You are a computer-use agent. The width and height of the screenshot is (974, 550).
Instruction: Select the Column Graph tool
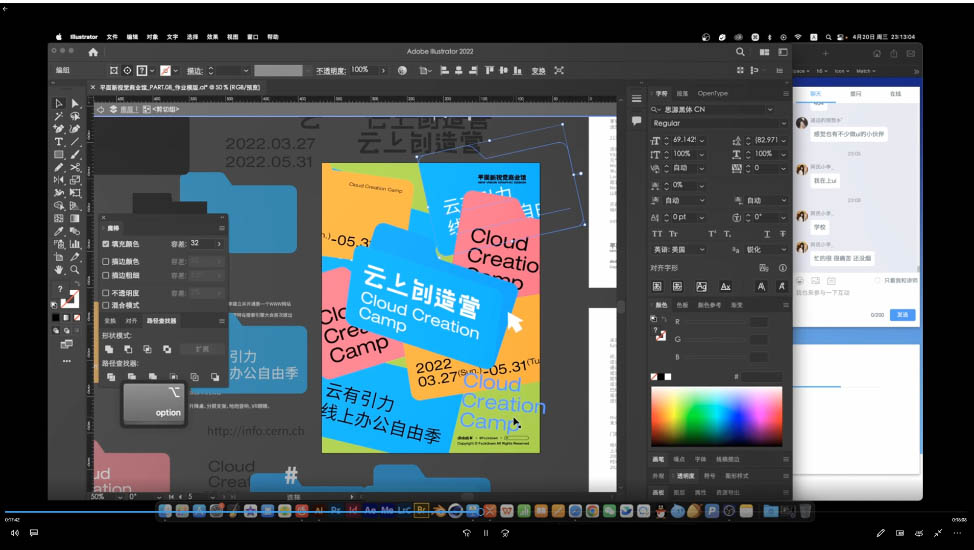75,244
